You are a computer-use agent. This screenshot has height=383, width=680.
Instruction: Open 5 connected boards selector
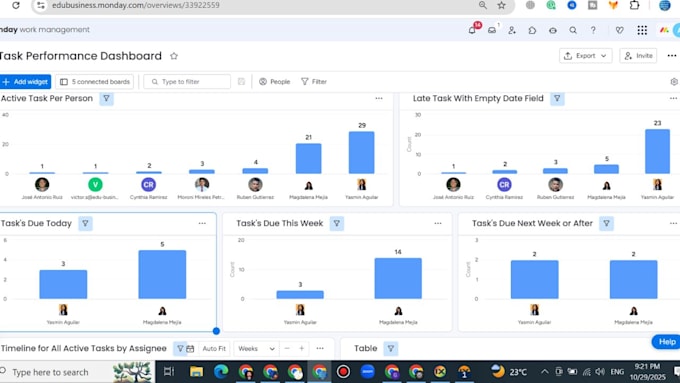click(95, 82)
